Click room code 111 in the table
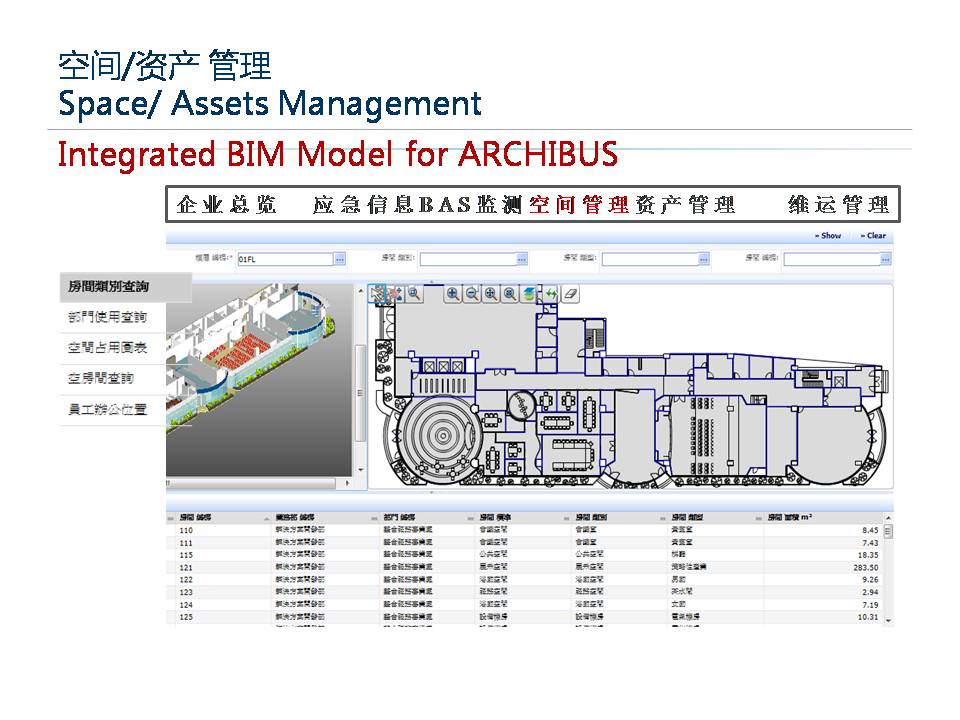Viewport: 960px width, 720px height. (186, 543)
